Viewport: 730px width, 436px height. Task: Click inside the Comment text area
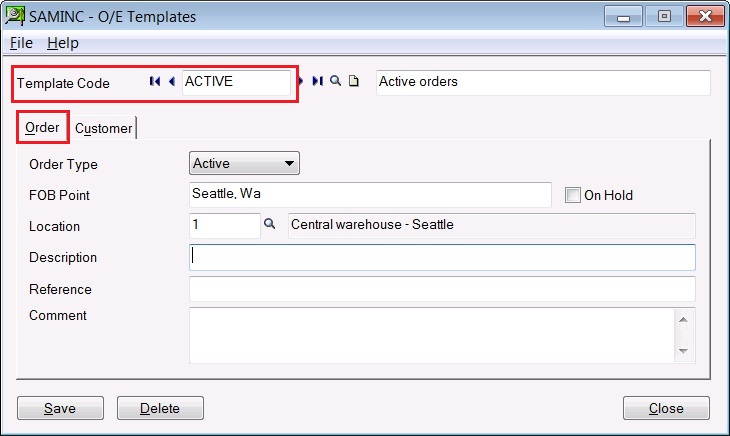tap(432, 335)
